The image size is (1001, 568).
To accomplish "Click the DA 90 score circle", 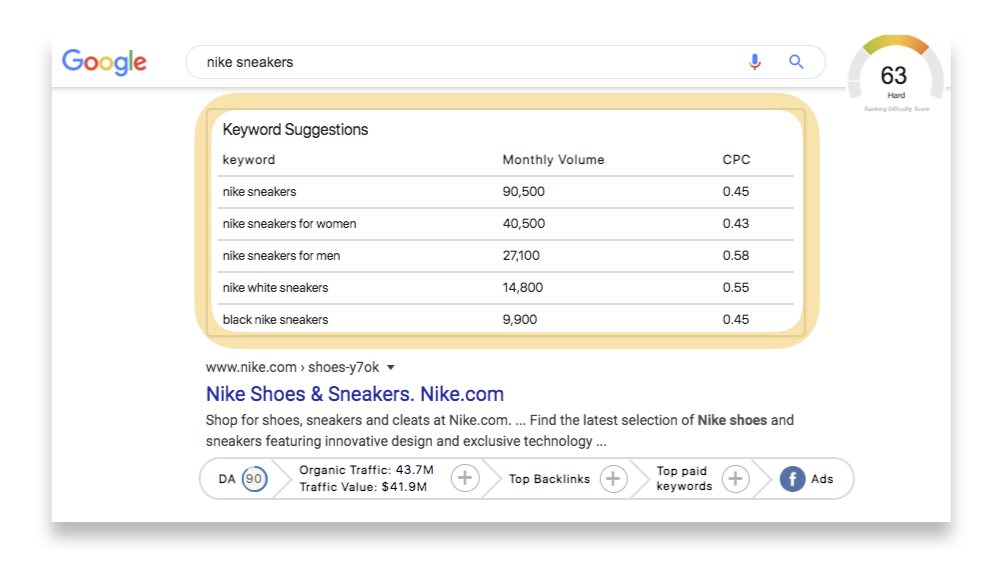I will (x=254, y=479).
